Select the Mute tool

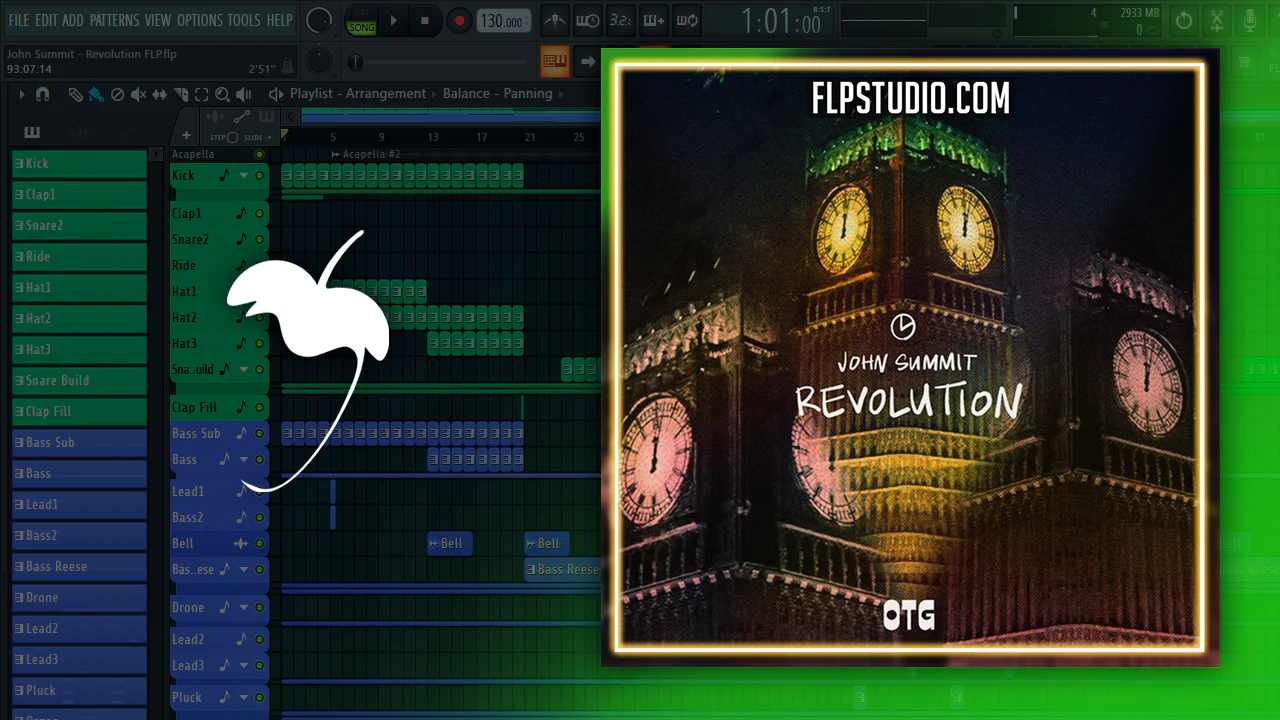[138, 94]
